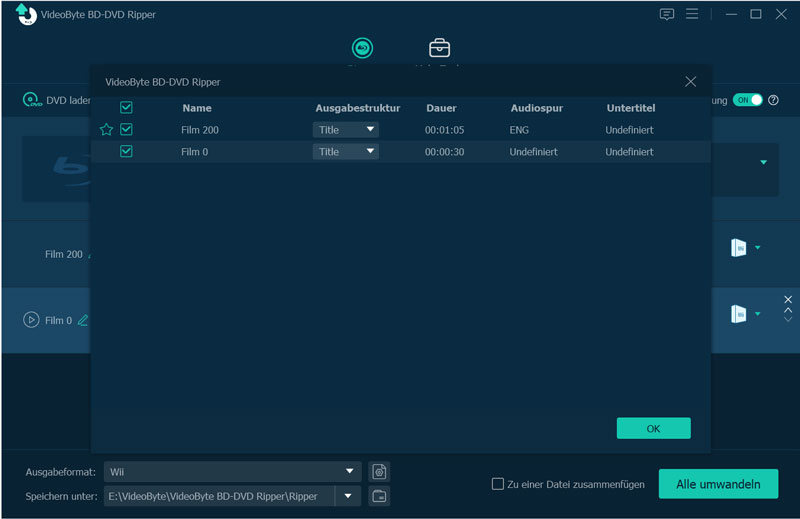This screenshot has height=519, width=800.
Task: Open the help question mark icon
Action: click(773, 100)
